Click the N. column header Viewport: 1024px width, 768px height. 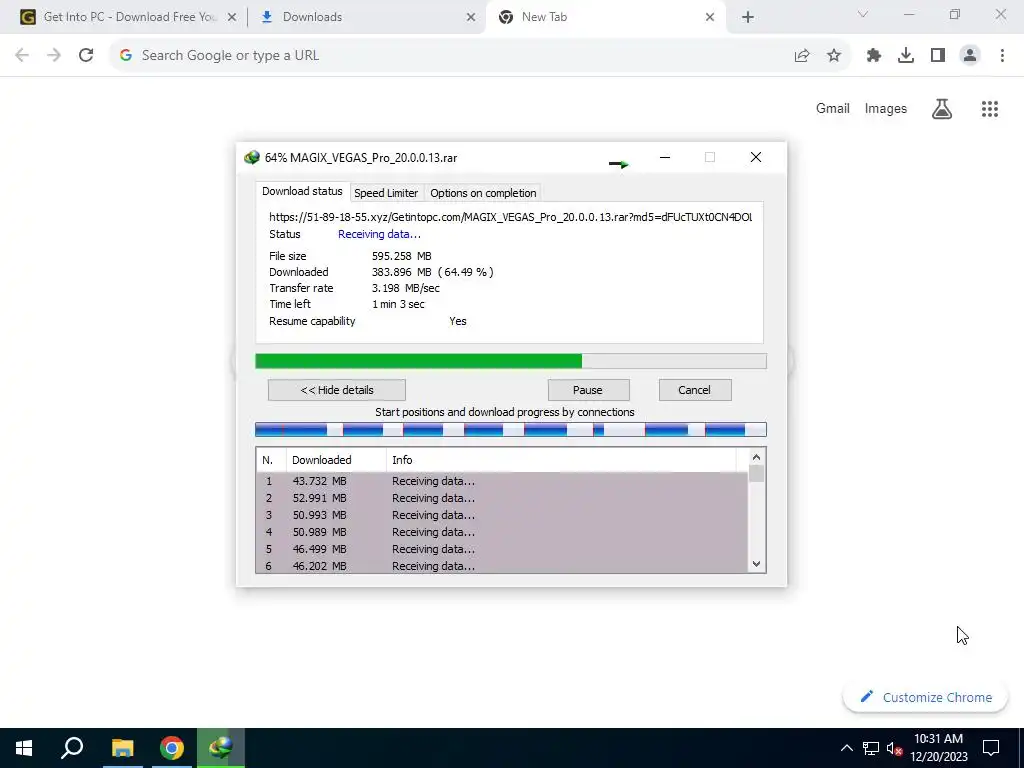coord(271,460)
